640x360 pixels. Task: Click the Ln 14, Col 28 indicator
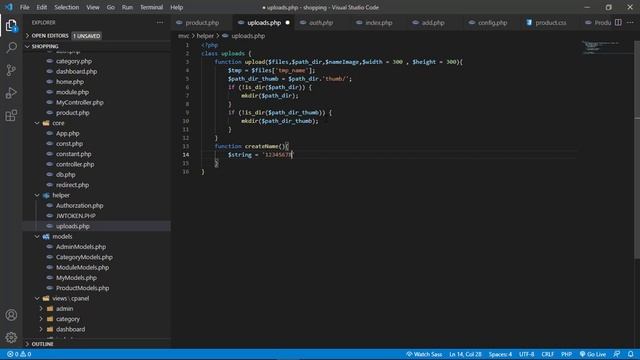click(465, 354)
